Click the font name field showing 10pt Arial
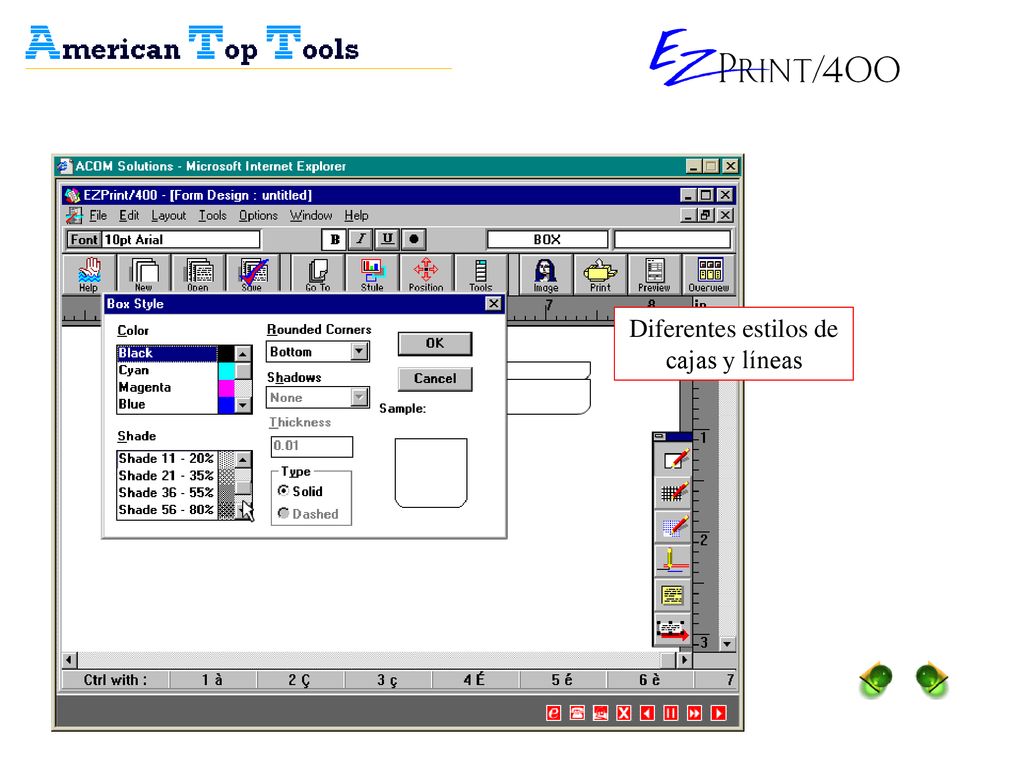 181,240
